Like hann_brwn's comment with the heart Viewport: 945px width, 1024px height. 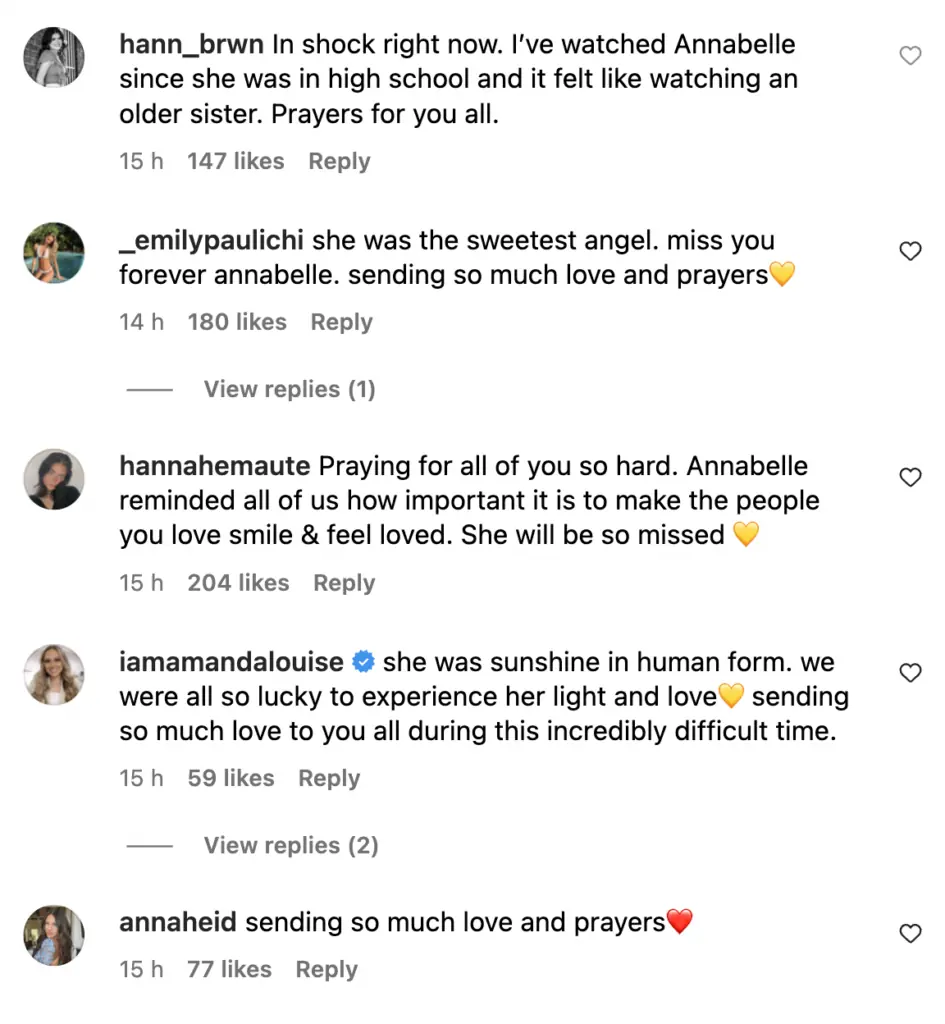(x=910, y=56)
